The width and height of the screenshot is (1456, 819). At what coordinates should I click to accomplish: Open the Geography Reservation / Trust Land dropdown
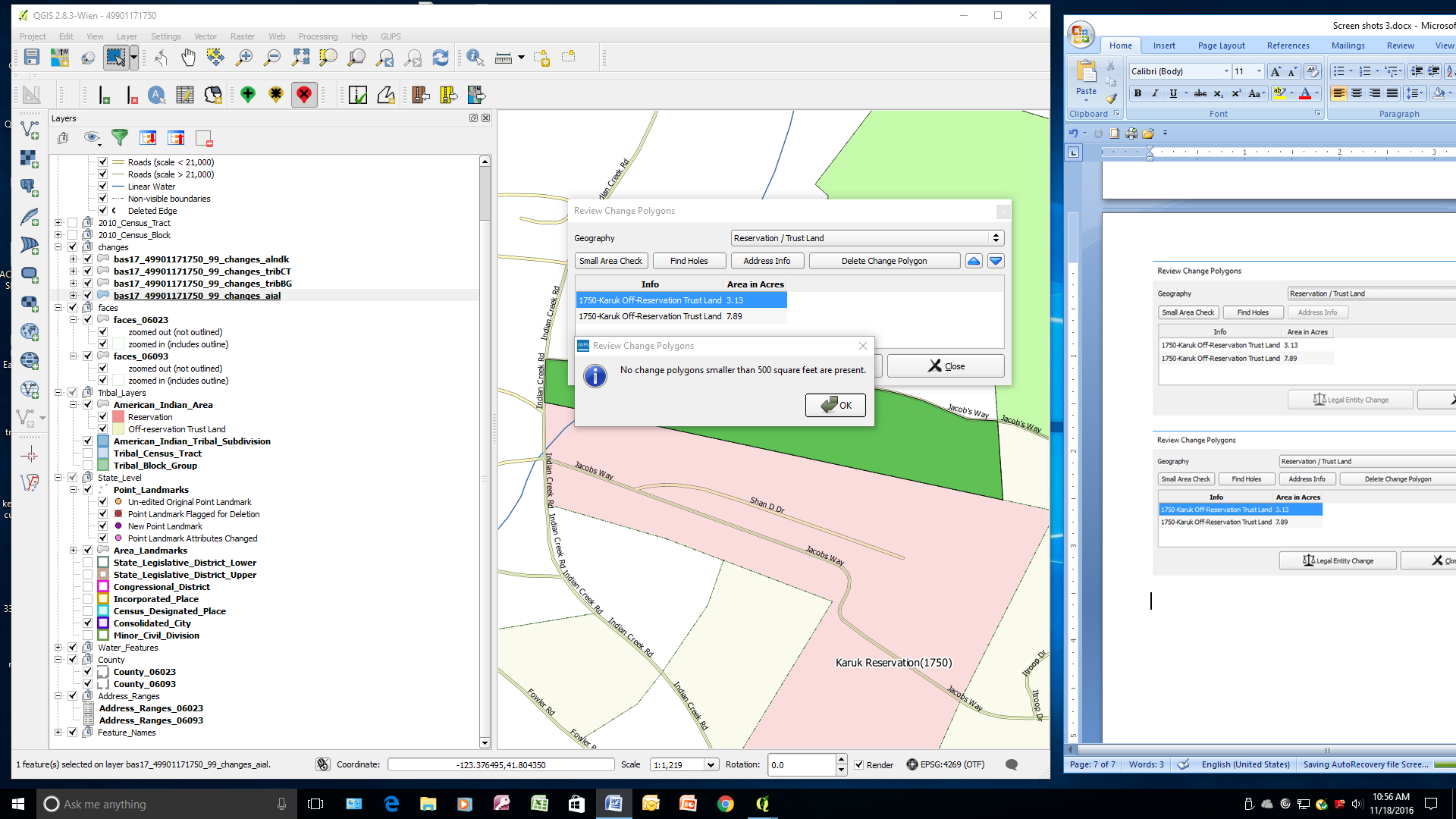[x=867, y=238]
